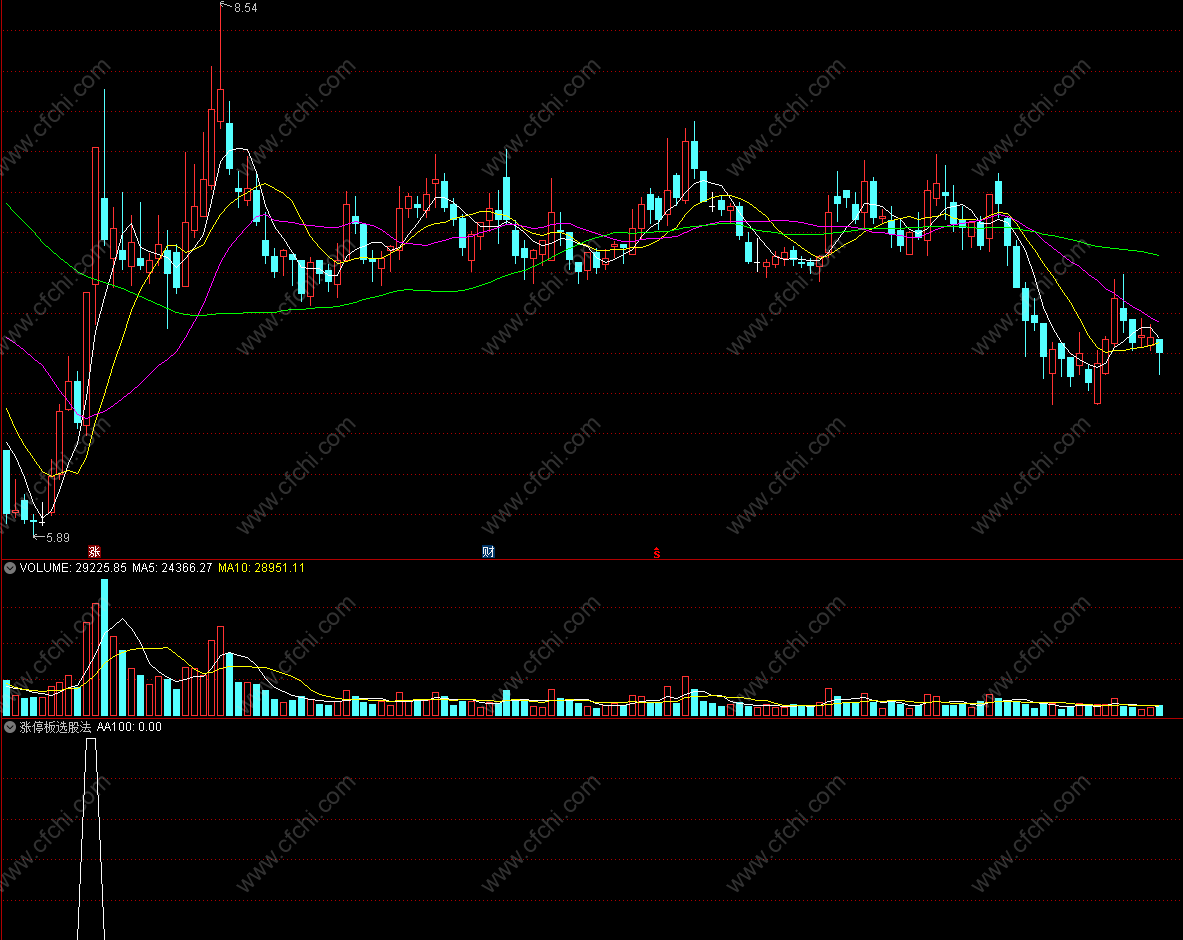Click the red S marker below the chart
This screenshot has width=1183, height=940.
(x=657, y=554)
